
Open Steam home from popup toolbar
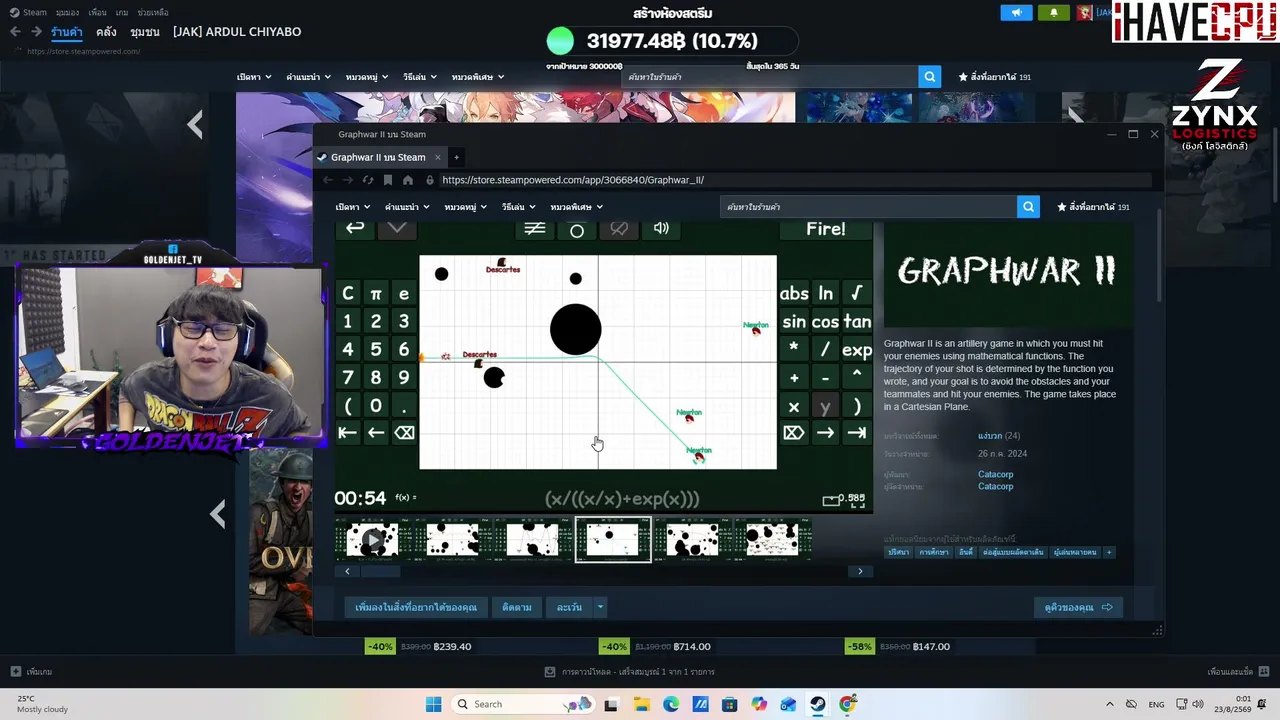[408, 180]
